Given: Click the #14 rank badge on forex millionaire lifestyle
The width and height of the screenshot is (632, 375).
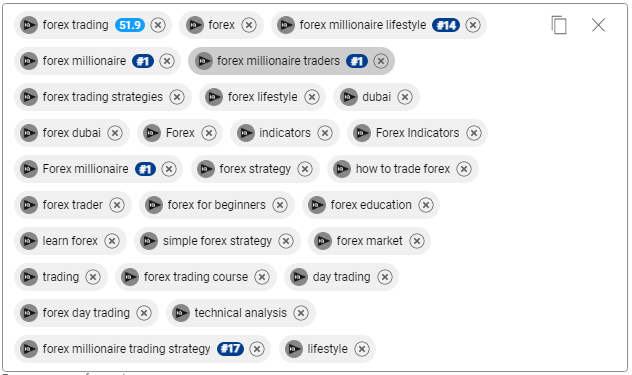Looking at the screenshot, I should coord(446,25).
